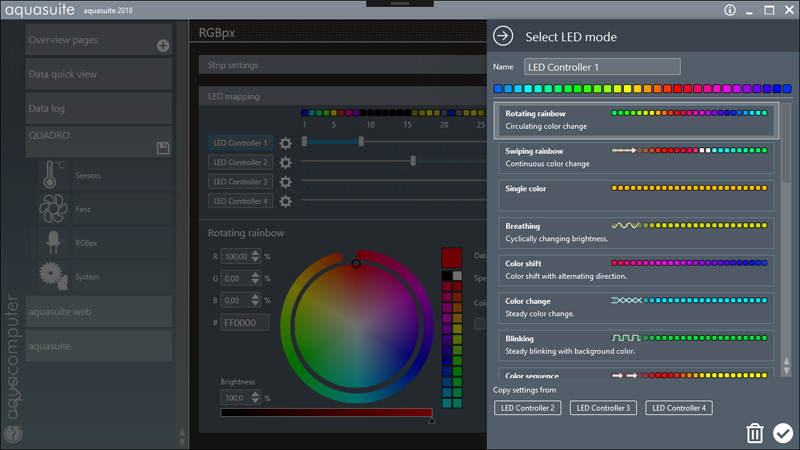Click the plus icon on Overview pages

pos(163,46)
